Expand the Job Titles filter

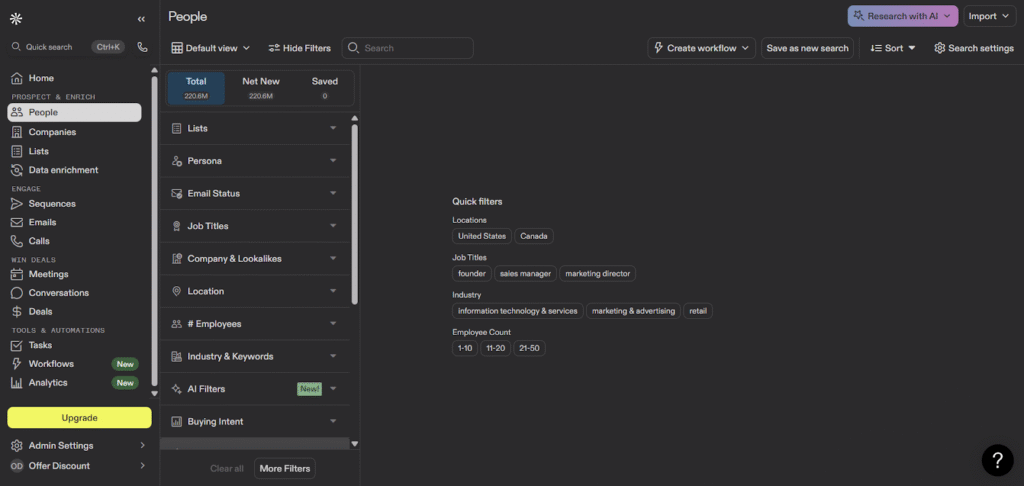coord(255,226)
